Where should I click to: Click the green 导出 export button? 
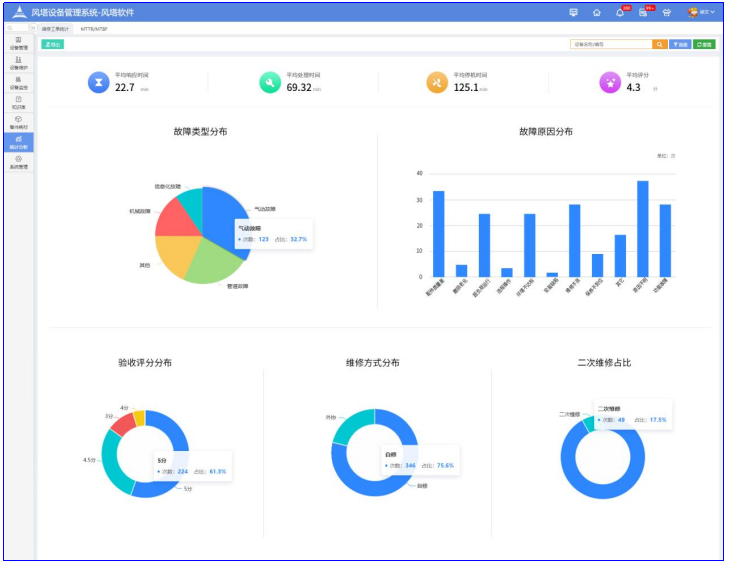(x=52, y=45)
